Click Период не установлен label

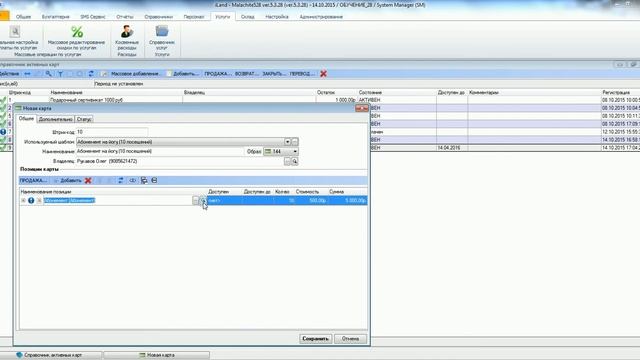118,84
